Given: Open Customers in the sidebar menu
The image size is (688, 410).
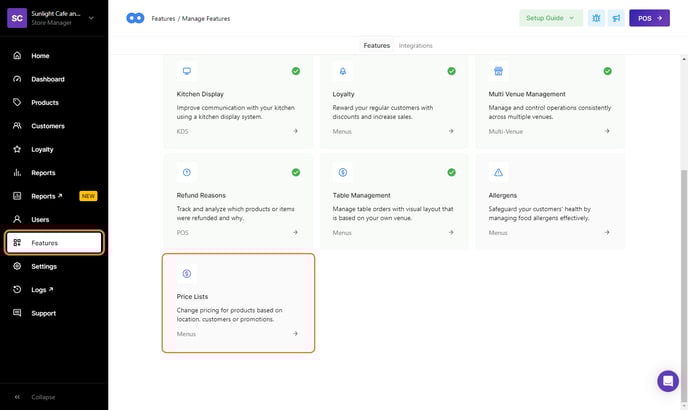Looking at the screenshot, I should point(47,126).
